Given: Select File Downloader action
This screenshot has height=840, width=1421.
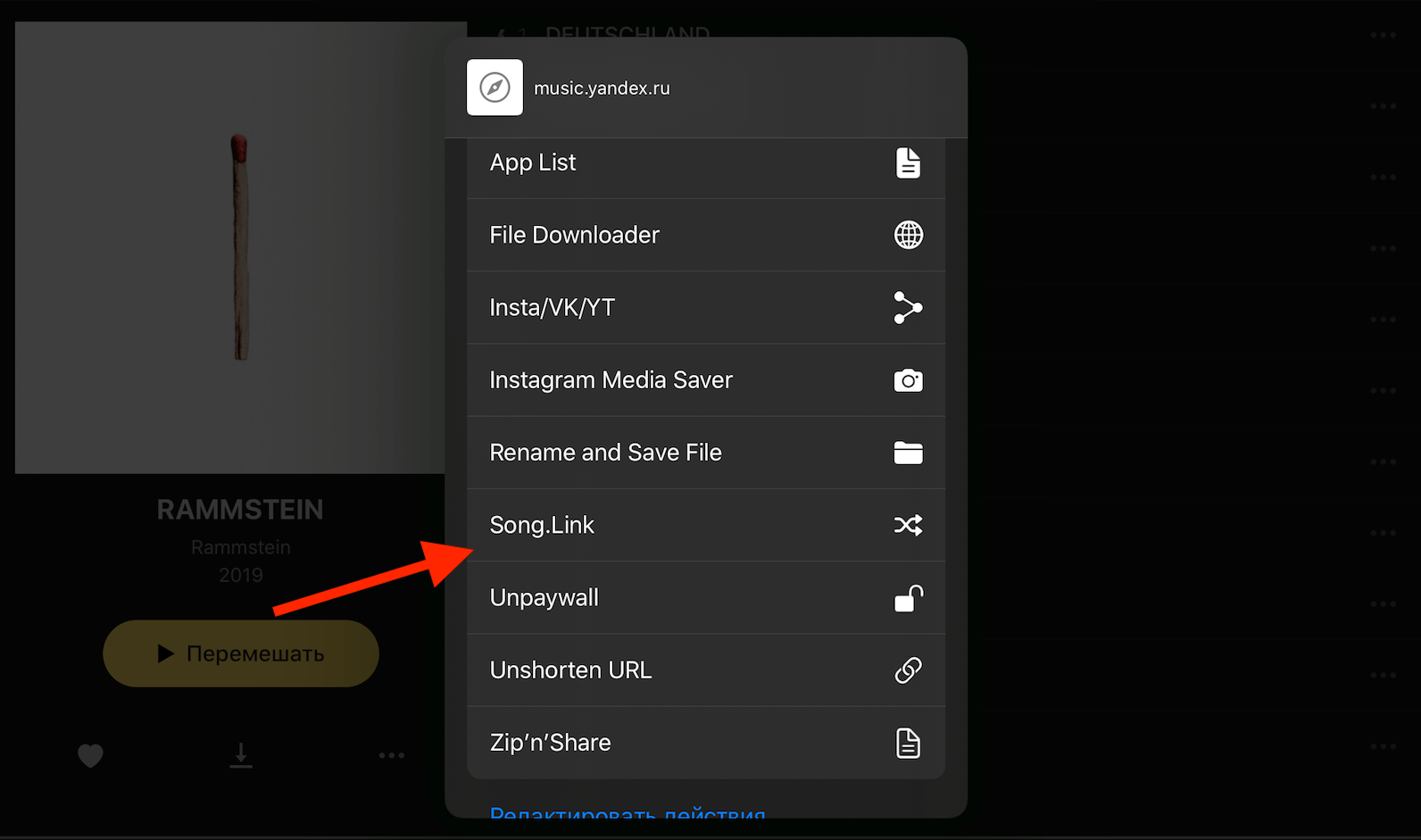Looking at the screenshot, I should [705, 235].
